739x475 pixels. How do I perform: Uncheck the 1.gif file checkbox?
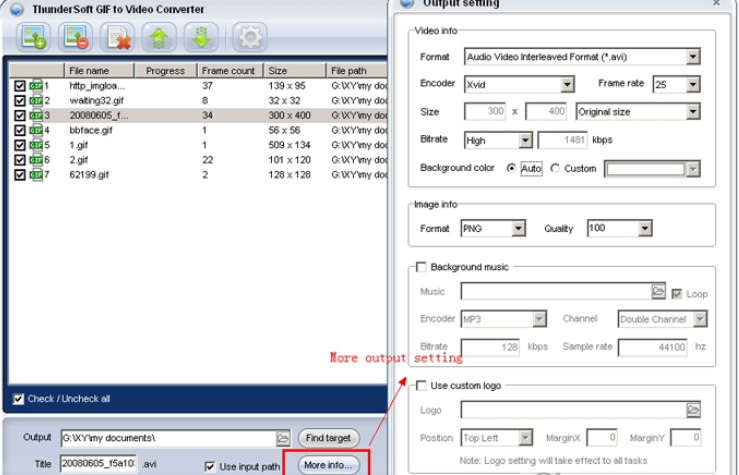(19, 145)
